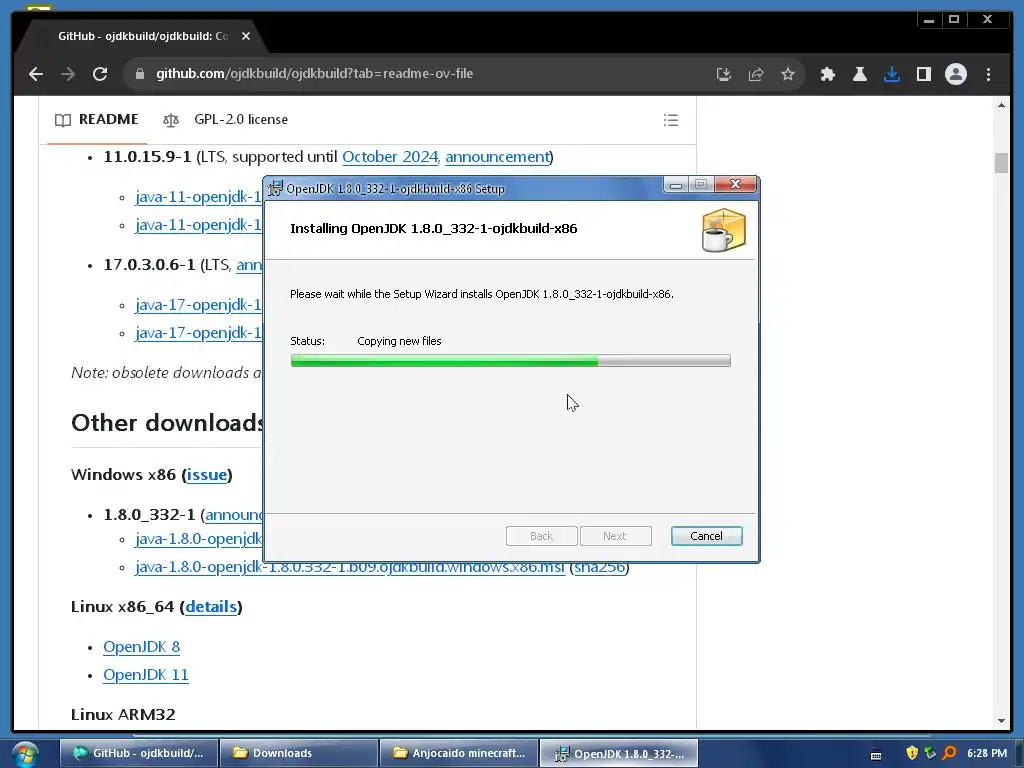
Task: View site info padlock icon
Action: click(x=139, y=74)
